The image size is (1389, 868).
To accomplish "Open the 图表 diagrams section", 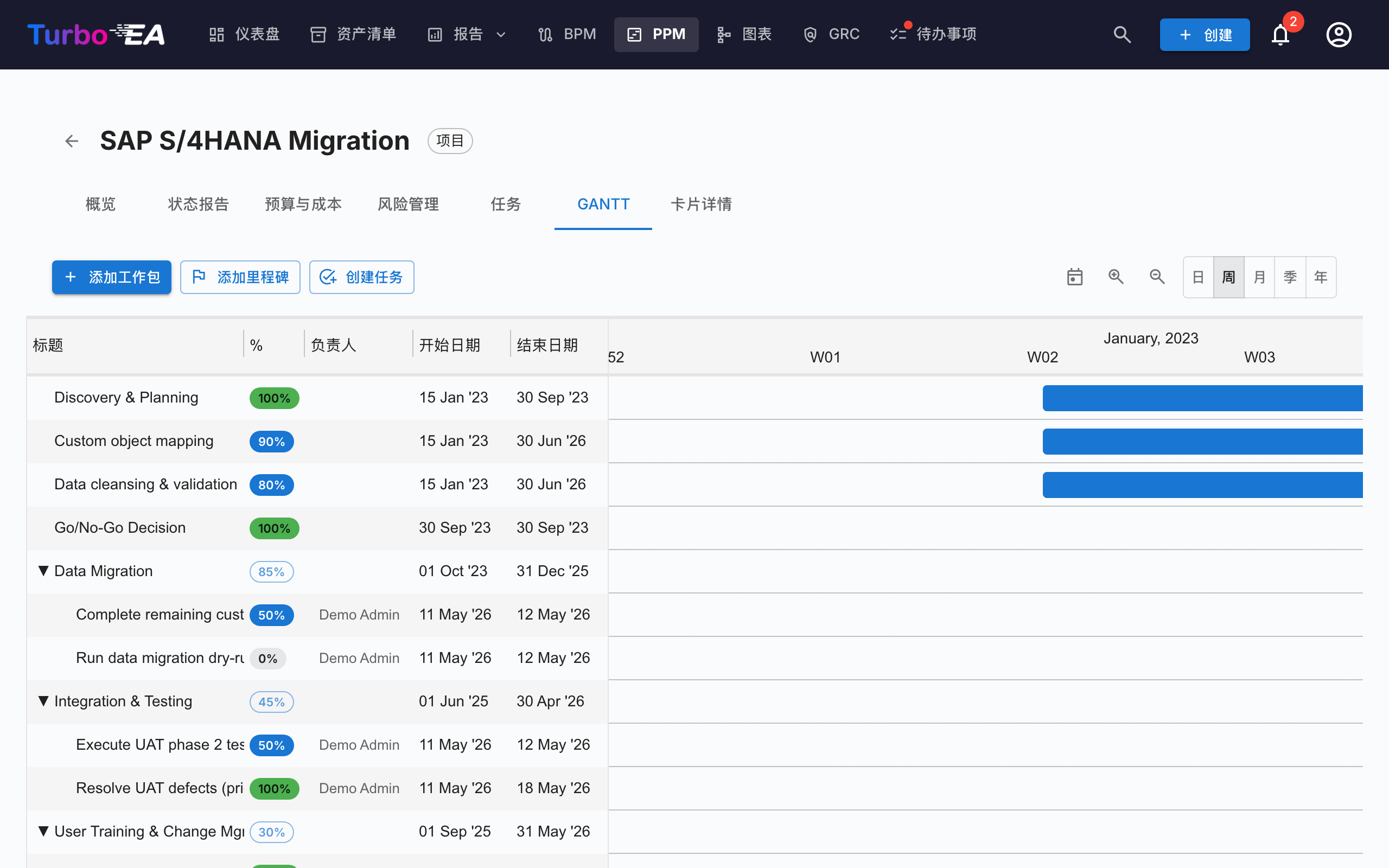I will tap(744, 34).
